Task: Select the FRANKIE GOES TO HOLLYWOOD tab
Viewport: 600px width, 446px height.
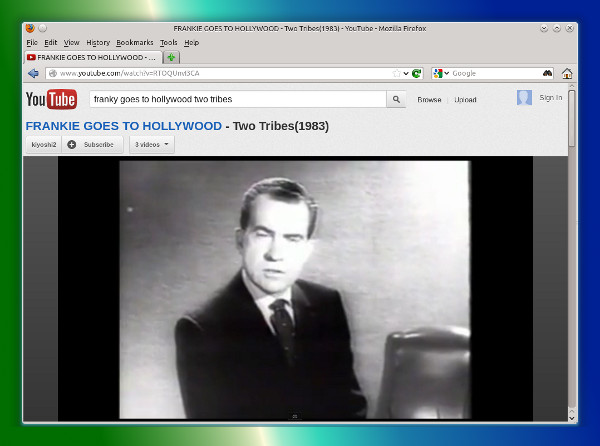Action: click(93, 57)
